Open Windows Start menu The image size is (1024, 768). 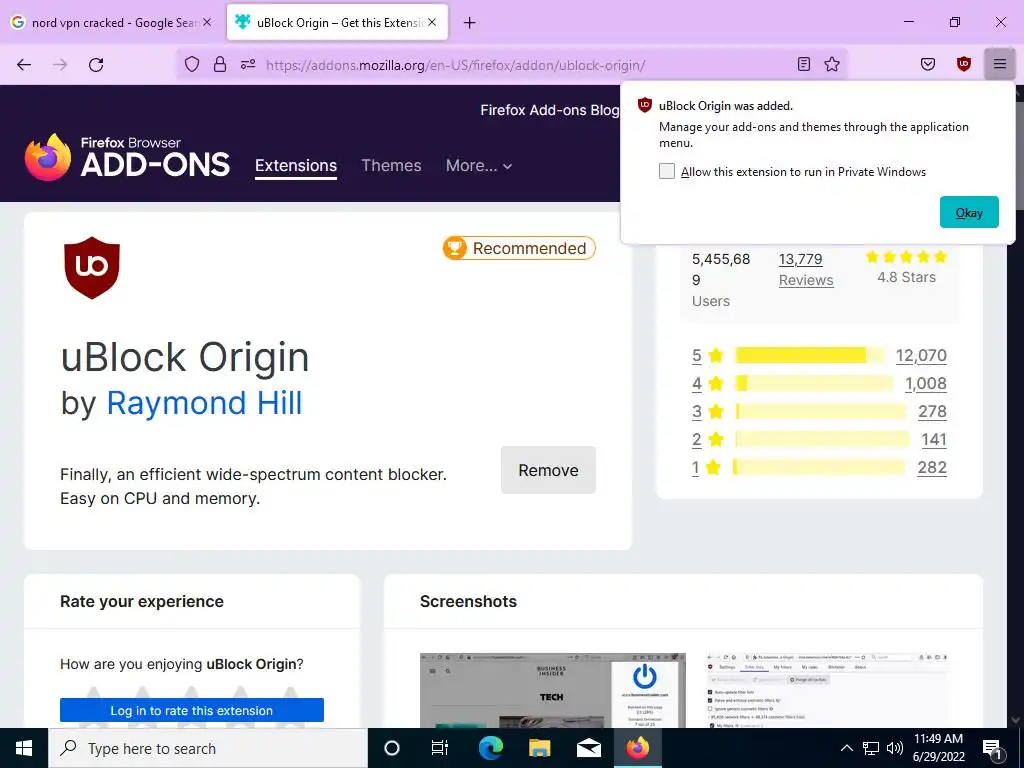click(x=24, y=748)
